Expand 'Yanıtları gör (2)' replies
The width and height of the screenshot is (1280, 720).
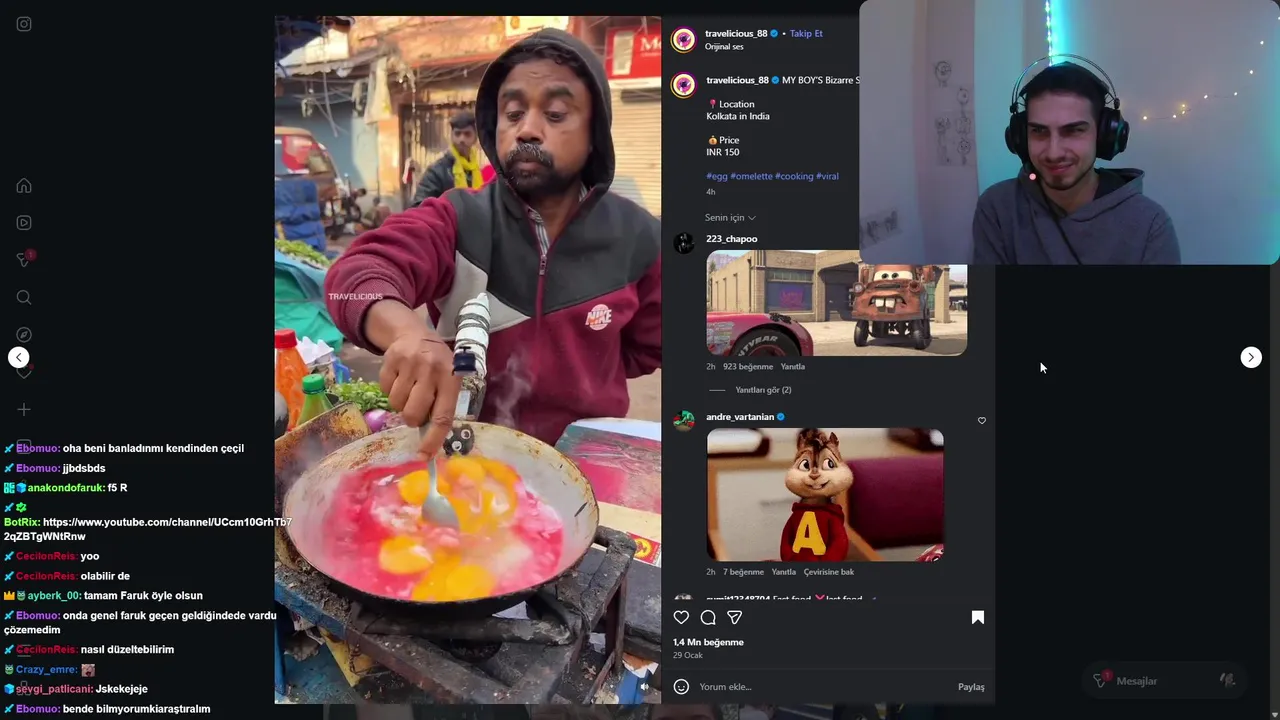[763, 390]
